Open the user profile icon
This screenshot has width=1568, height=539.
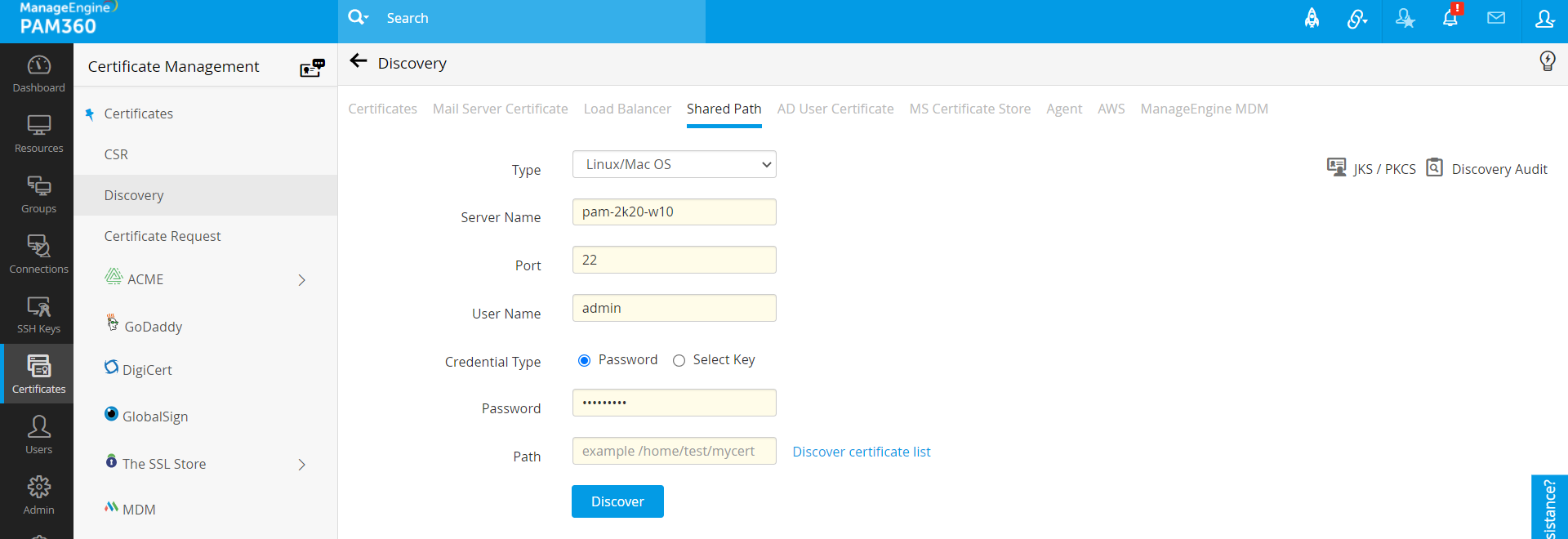[1544, 18]
